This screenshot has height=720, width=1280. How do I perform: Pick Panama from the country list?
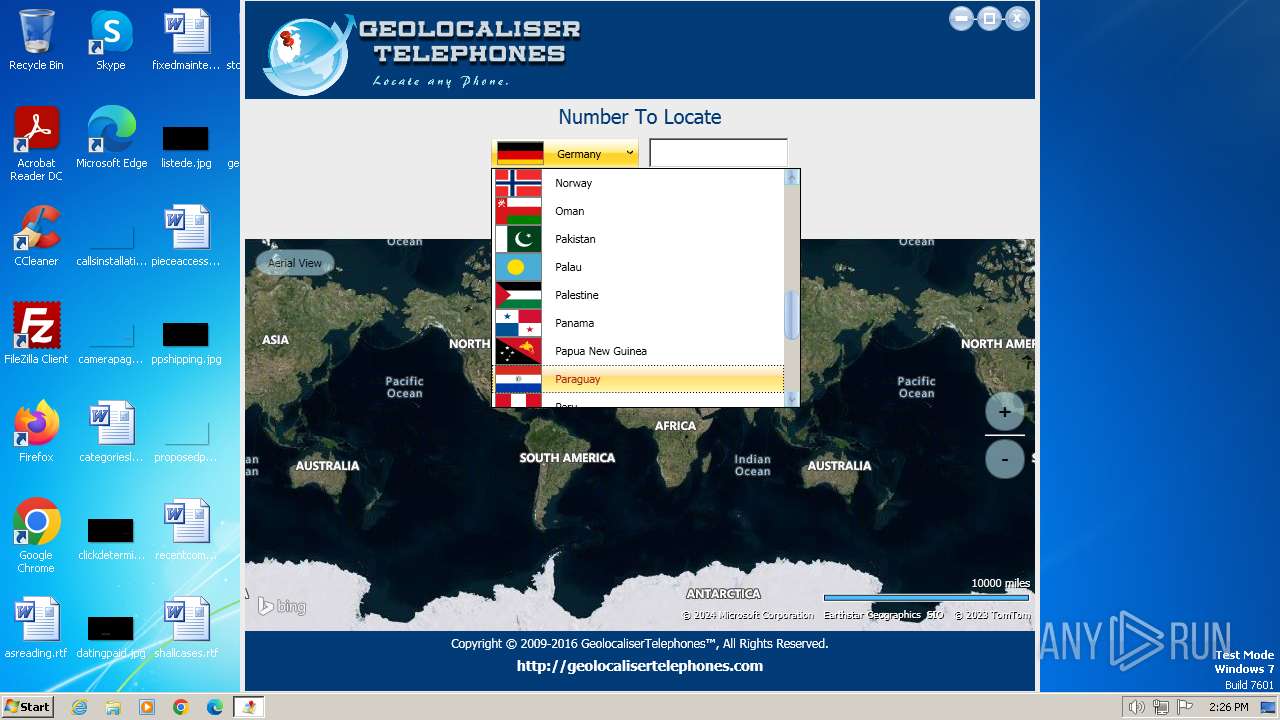[639, 323]
